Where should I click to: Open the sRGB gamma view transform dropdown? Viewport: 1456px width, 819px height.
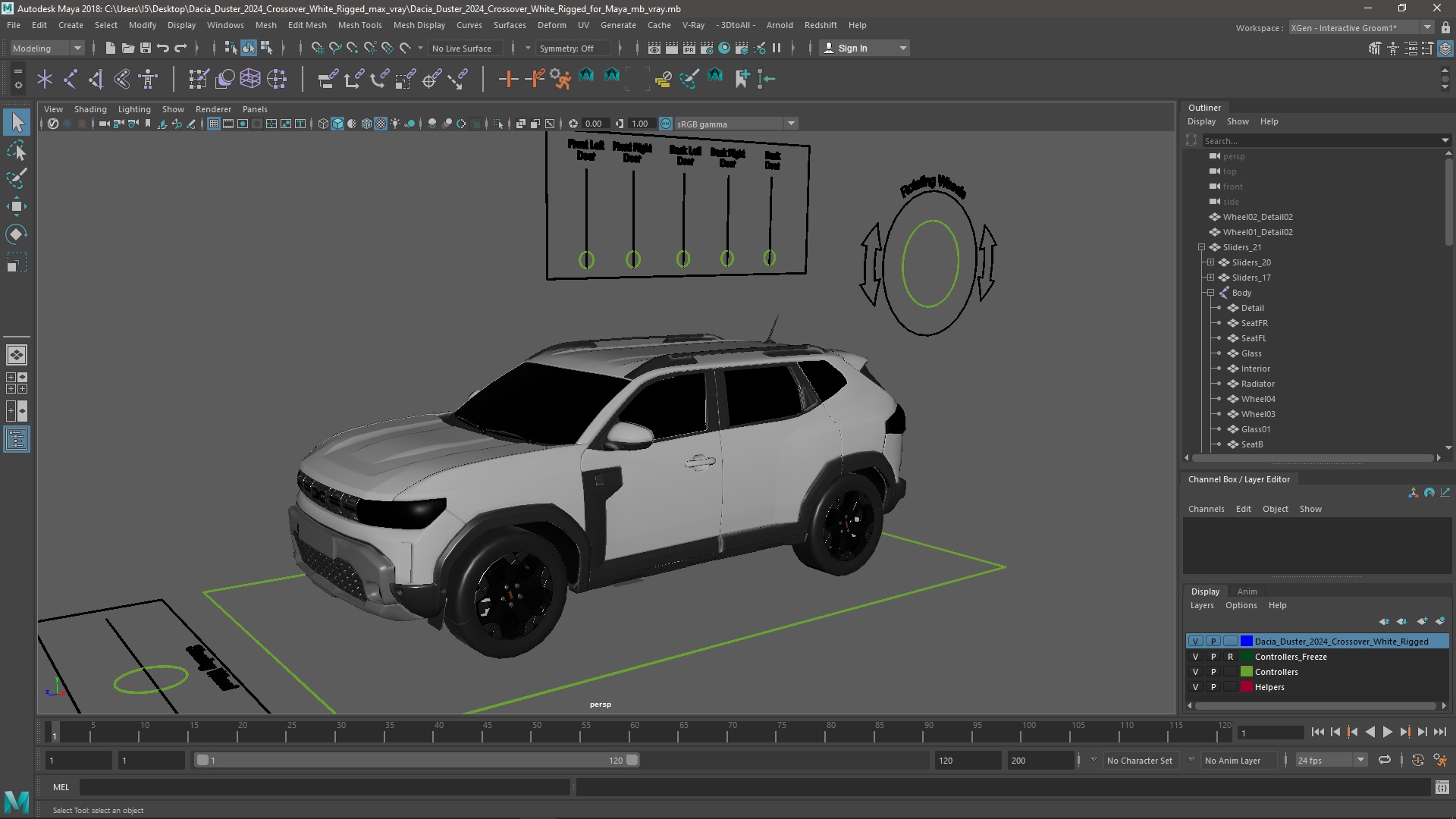[736, 124]
